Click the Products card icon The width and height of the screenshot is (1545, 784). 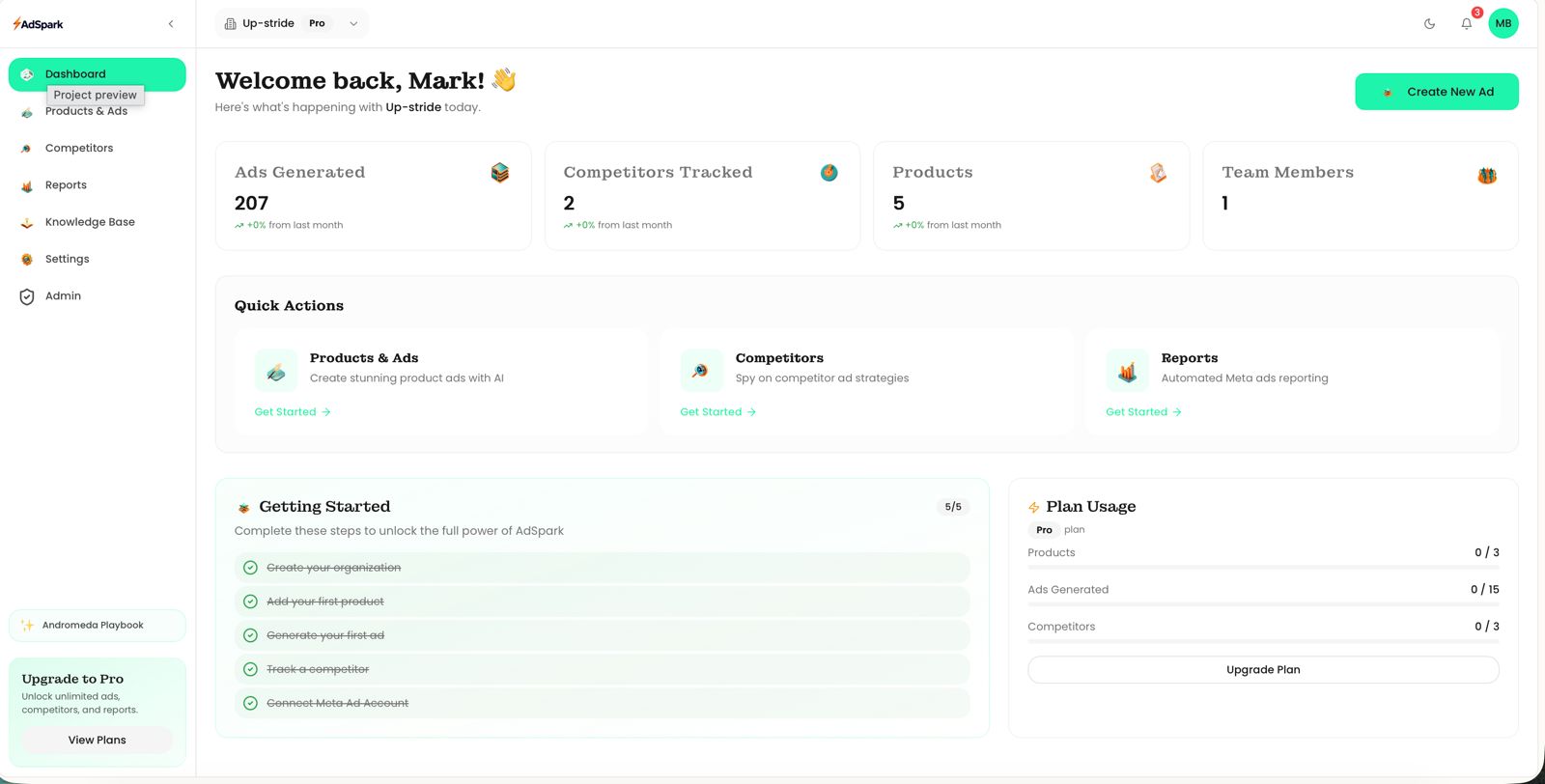click(1159, 173)
